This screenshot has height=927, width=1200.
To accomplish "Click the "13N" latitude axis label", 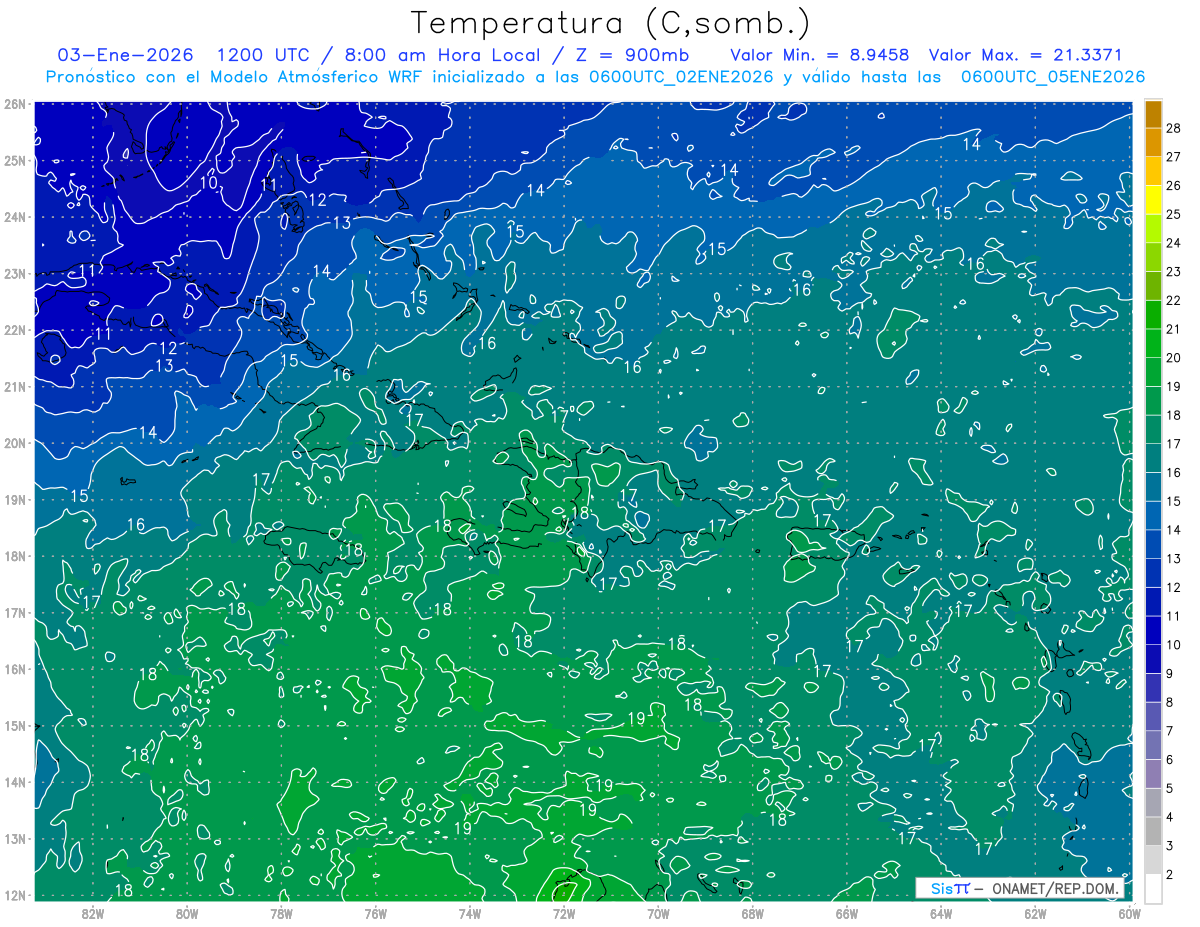I will (15, 838).
